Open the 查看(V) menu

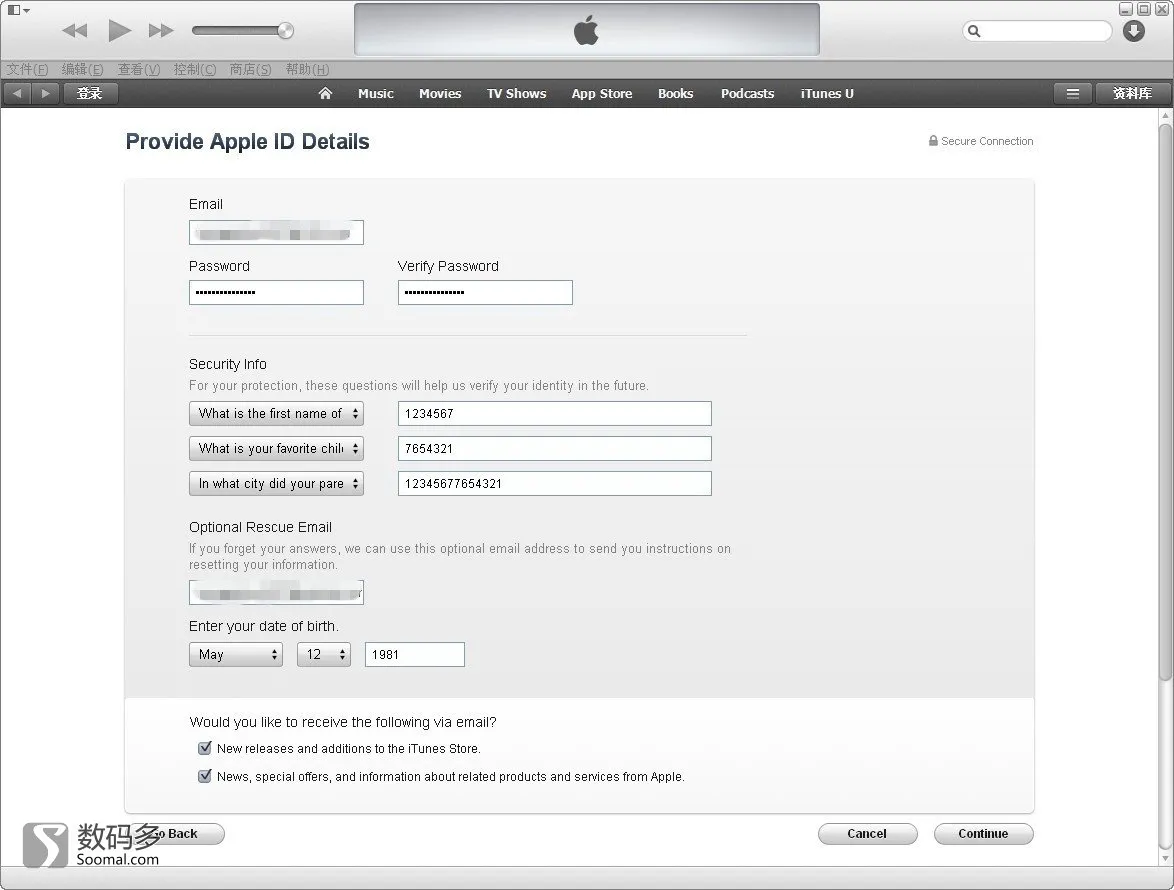click(x=139, y=70)
